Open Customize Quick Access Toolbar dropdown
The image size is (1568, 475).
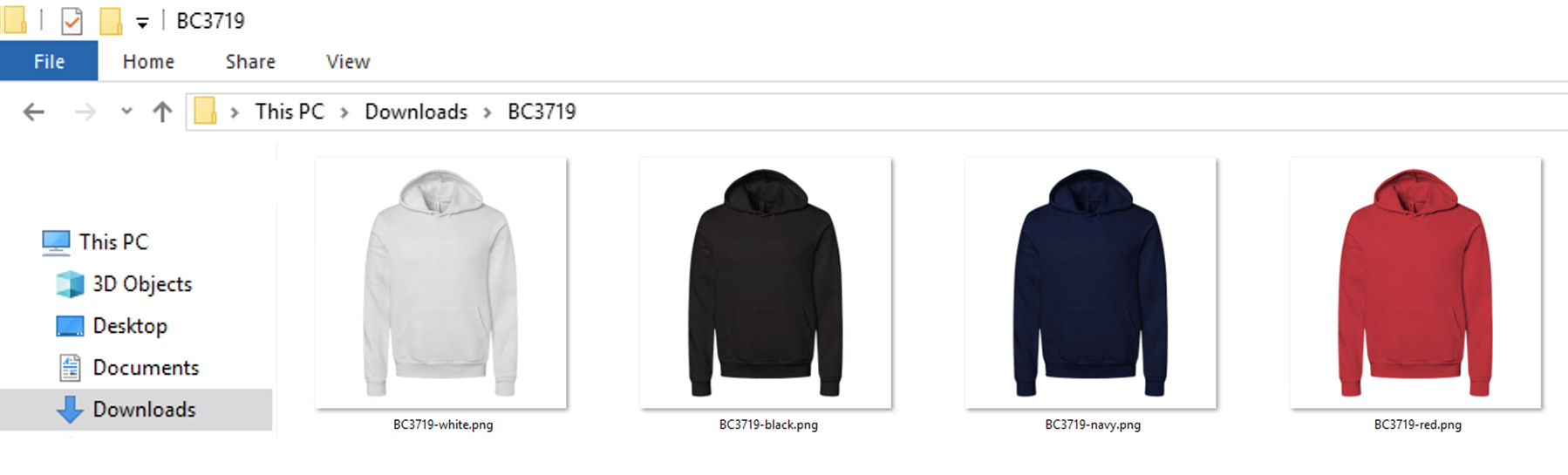(x=142, y=23)
